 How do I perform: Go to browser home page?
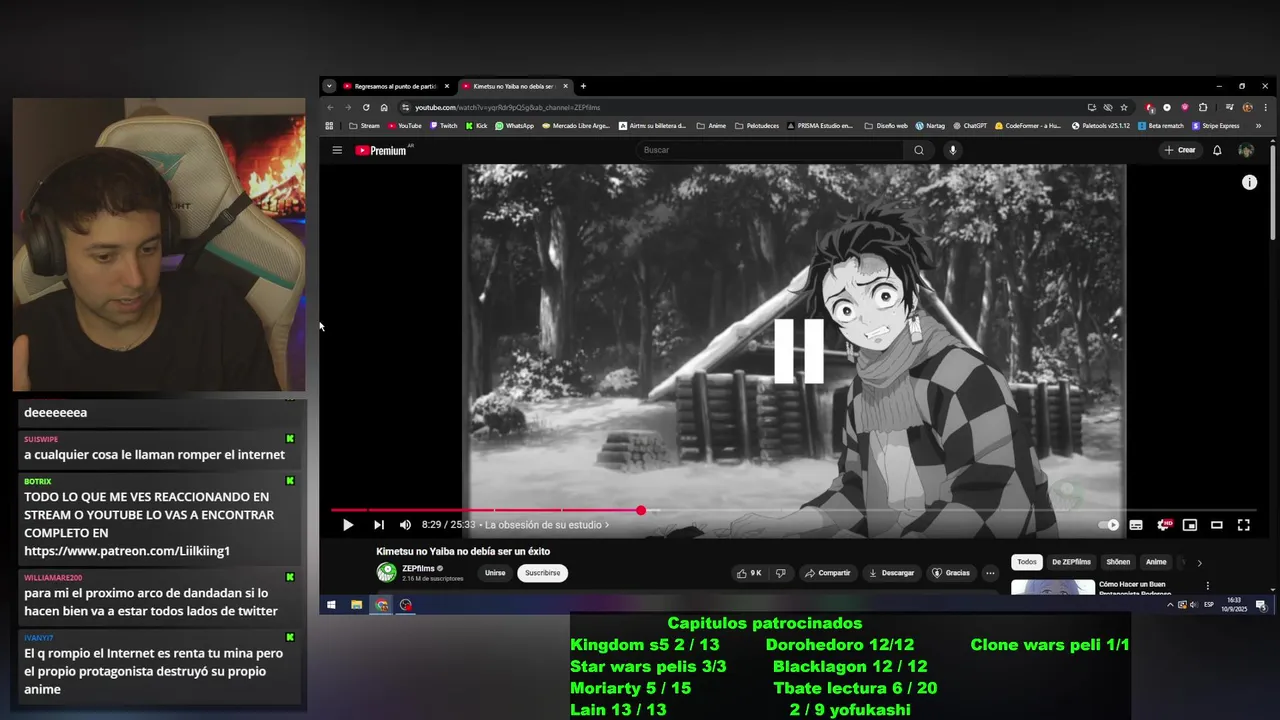[x=384, y=107]
